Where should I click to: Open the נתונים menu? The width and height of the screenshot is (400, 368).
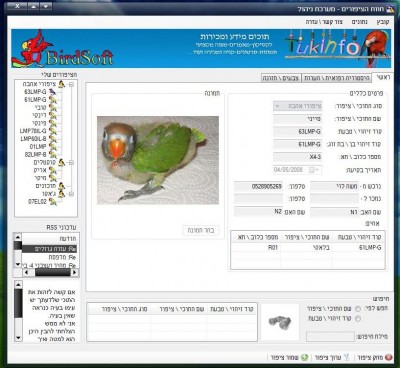point(360,22)
